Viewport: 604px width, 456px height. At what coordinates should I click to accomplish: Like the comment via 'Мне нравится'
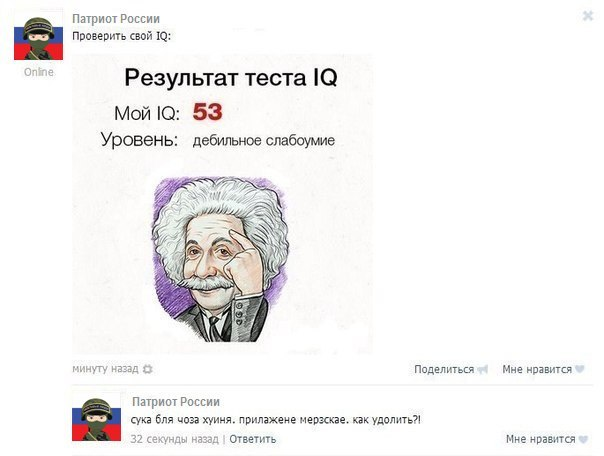pyautogui.click(x=540, y=439)
